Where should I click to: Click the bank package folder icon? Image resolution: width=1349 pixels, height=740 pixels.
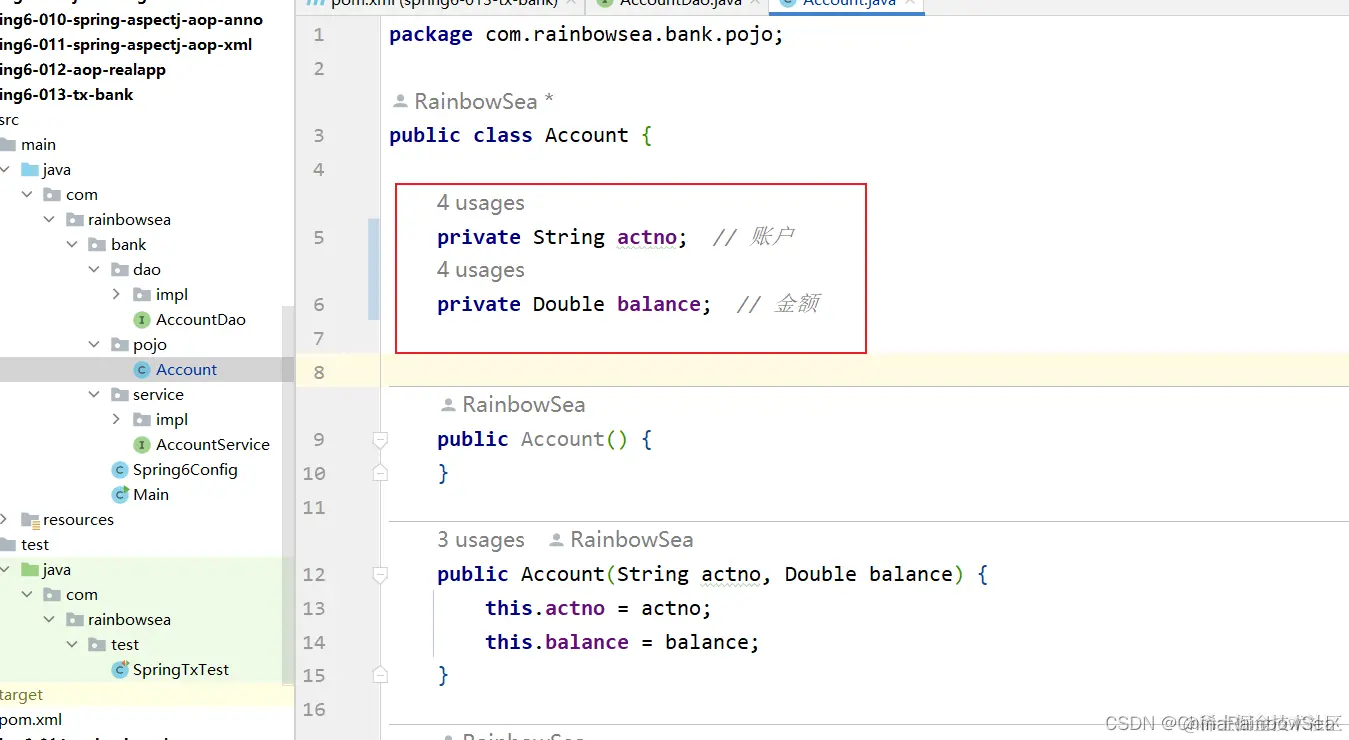97,245
